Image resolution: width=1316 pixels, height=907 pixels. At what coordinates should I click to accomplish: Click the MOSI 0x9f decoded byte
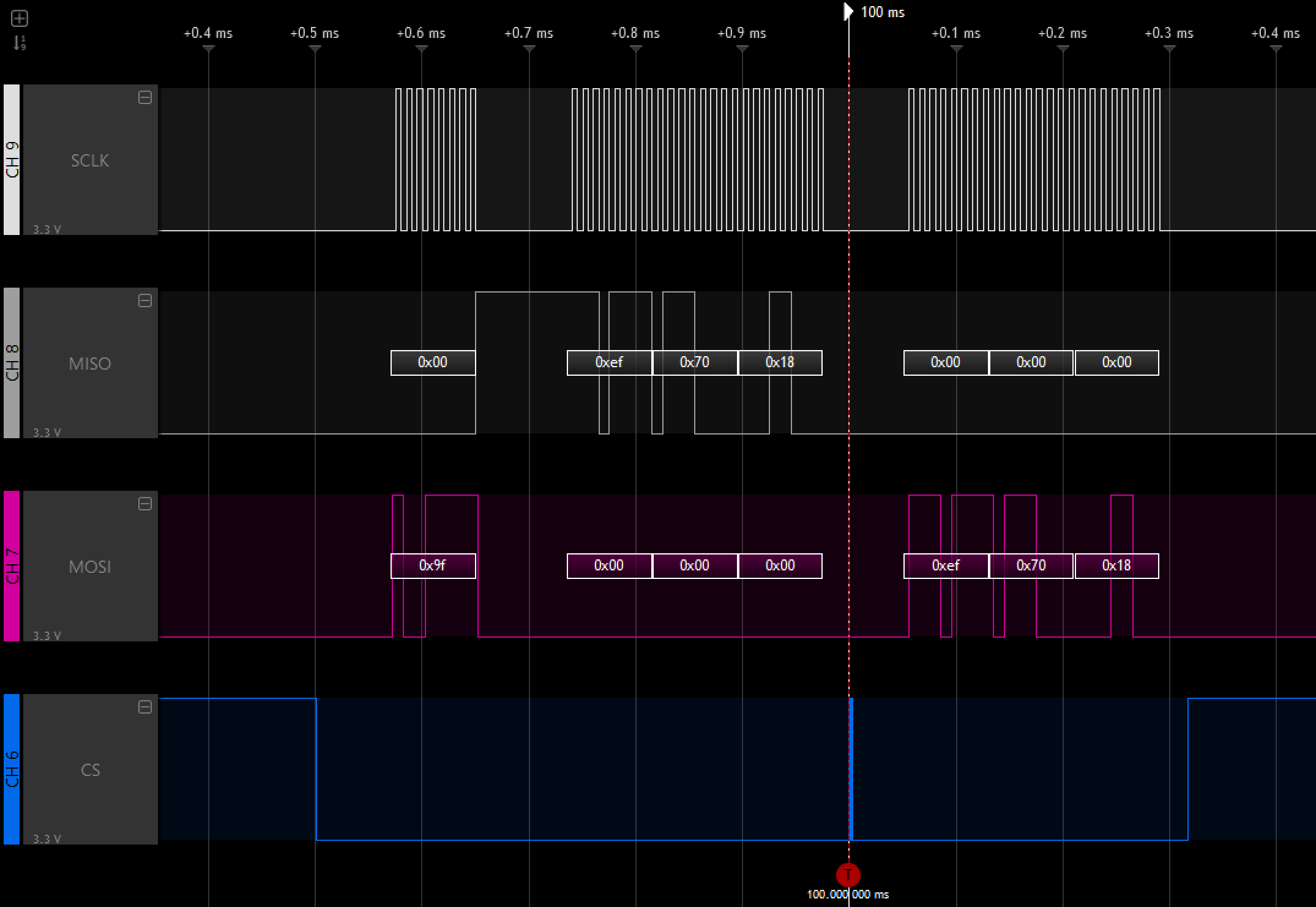[x=433, y=565]
